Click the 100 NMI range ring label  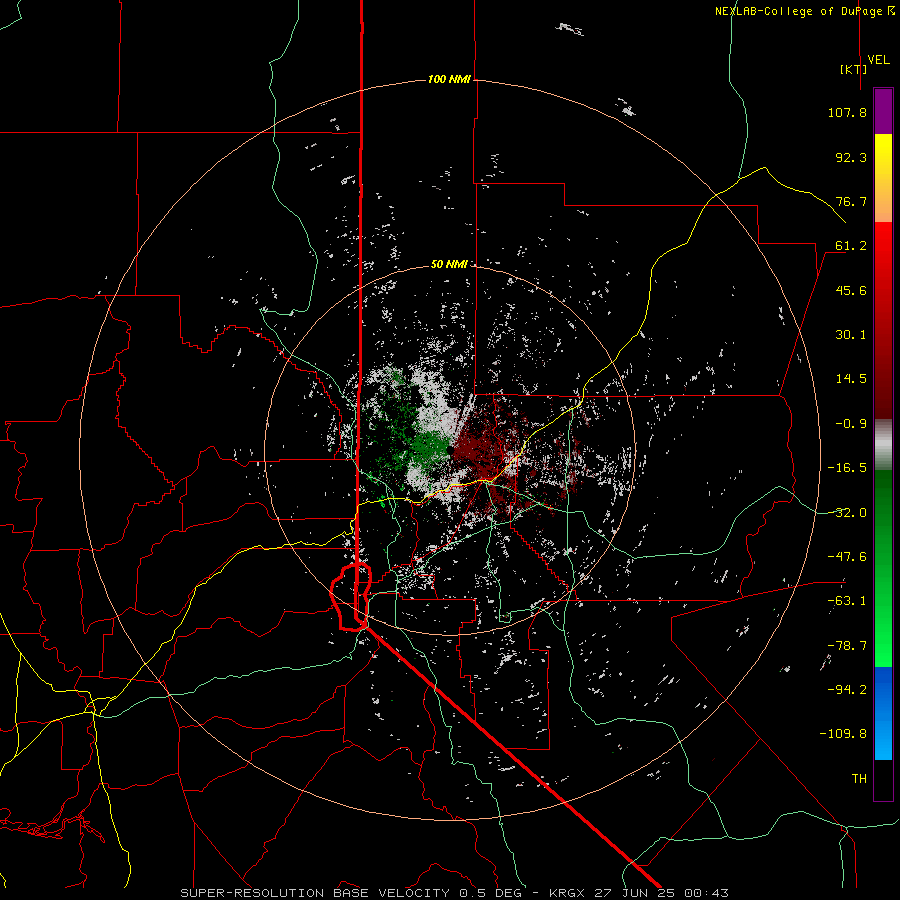449,79
